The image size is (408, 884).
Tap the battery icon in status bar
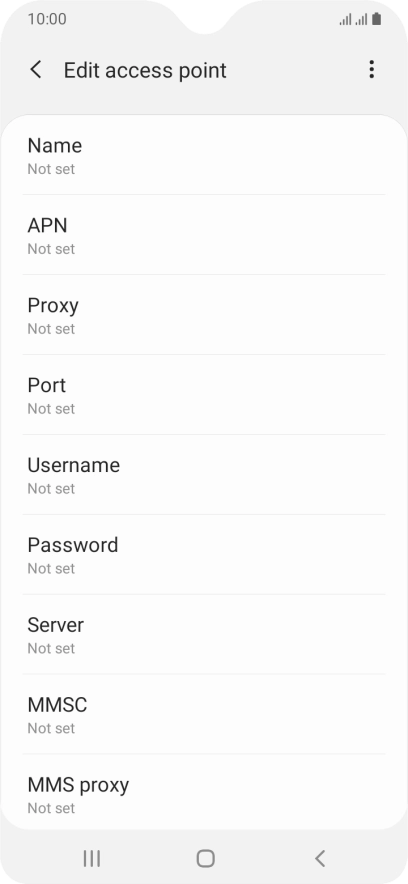pos(376,19)
